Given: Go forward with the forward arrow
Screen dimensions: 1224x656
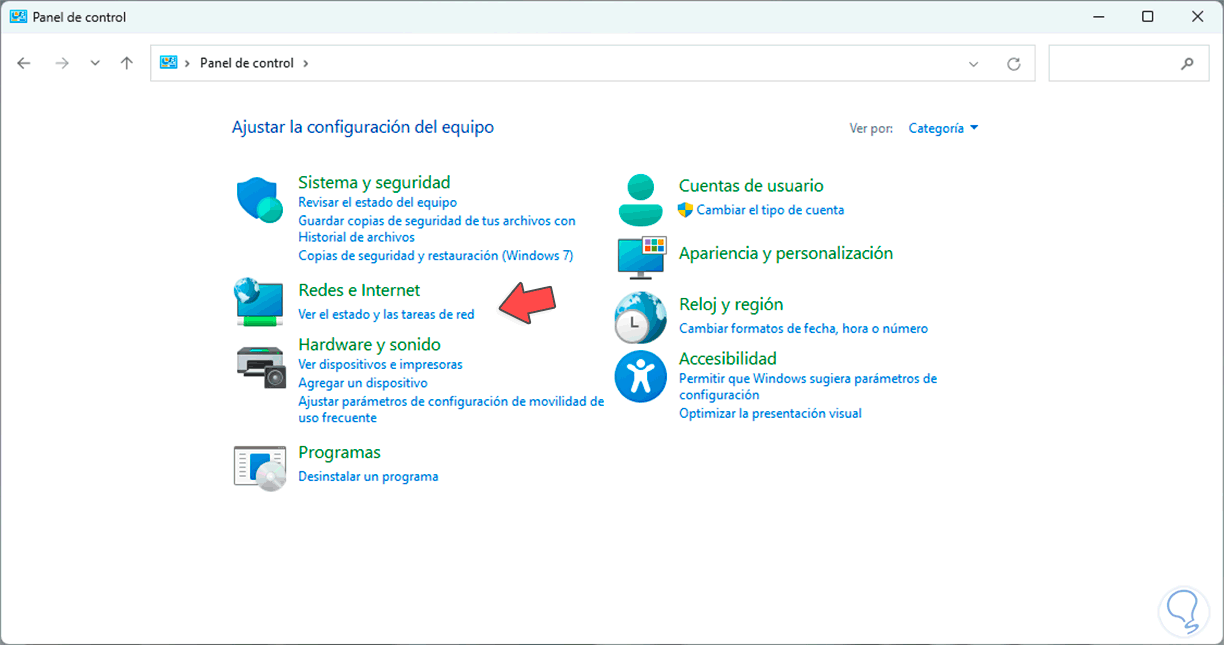Looking at the screenshot, I should pyautogui.click(x=62, y=63).
